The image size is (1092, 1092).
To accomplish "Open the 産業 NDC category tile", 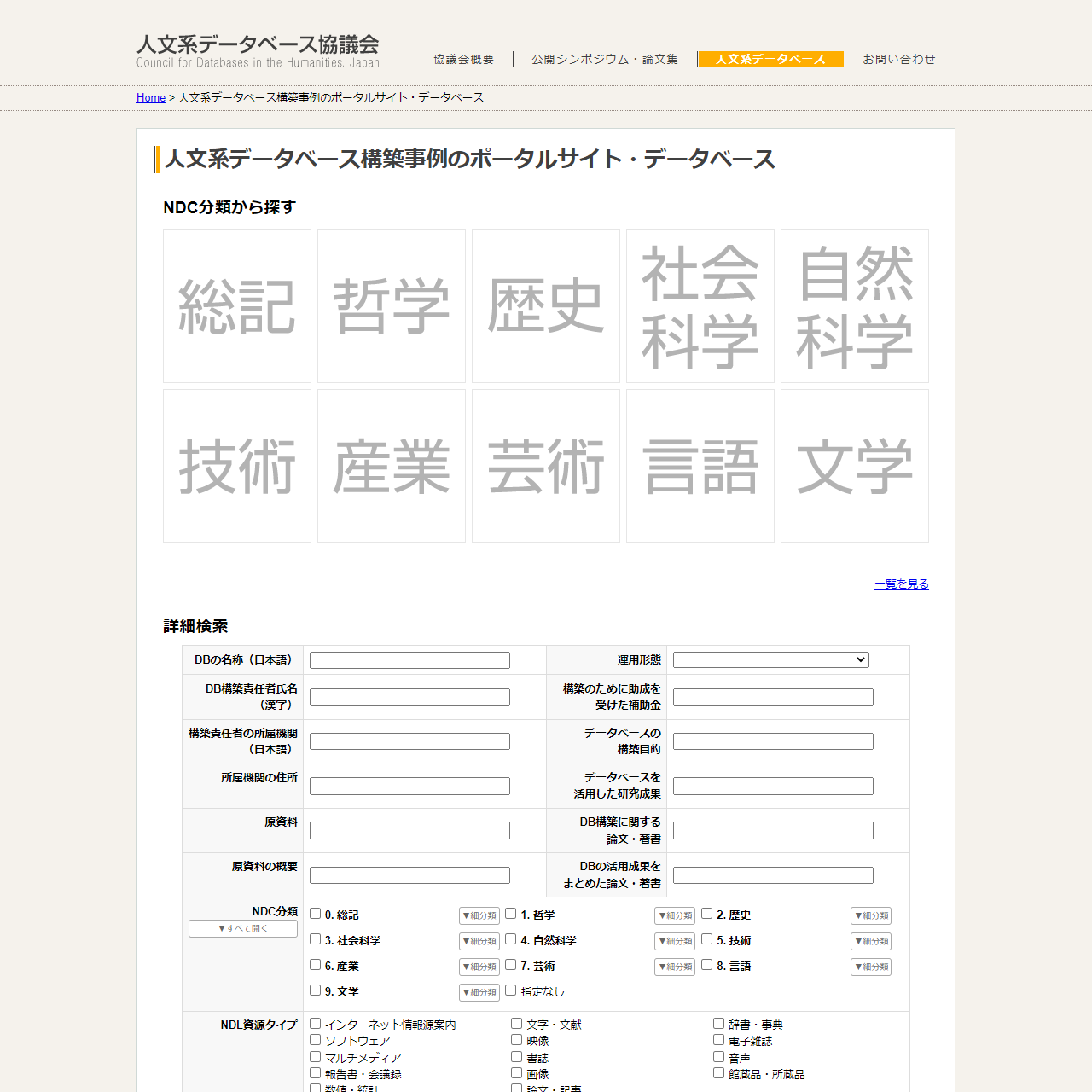I will (392, 466).
